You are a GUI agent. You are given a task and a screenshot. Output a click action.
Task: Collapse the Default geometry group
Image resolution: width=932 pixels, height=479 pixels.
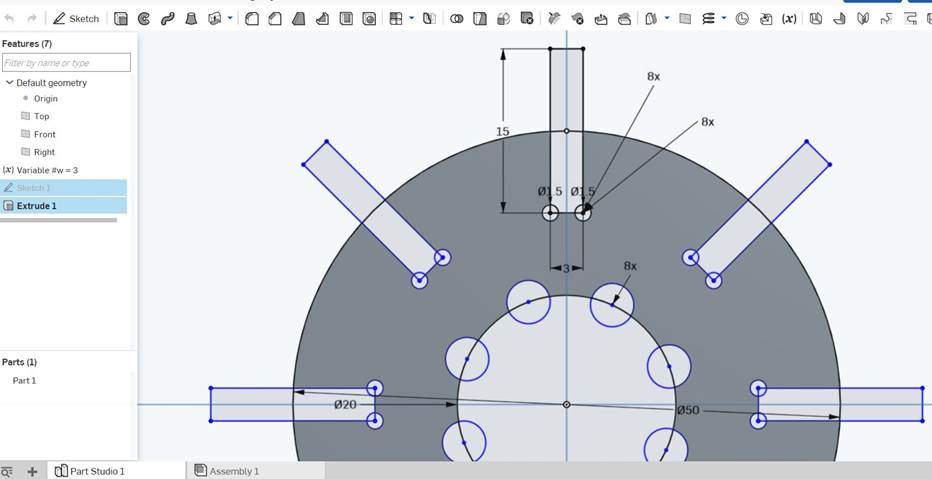pyautogui.click(x=10, y=83)
